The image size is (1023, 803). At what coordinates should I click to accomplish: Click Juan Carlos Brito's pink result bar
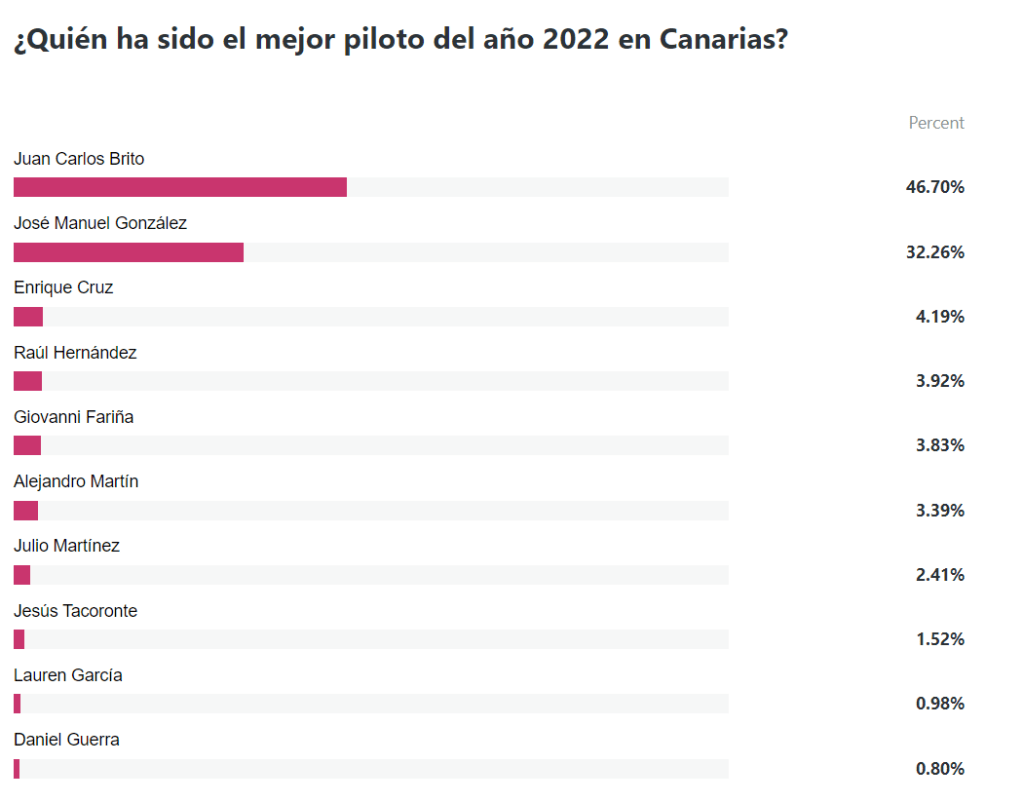[x=180, y=187]
